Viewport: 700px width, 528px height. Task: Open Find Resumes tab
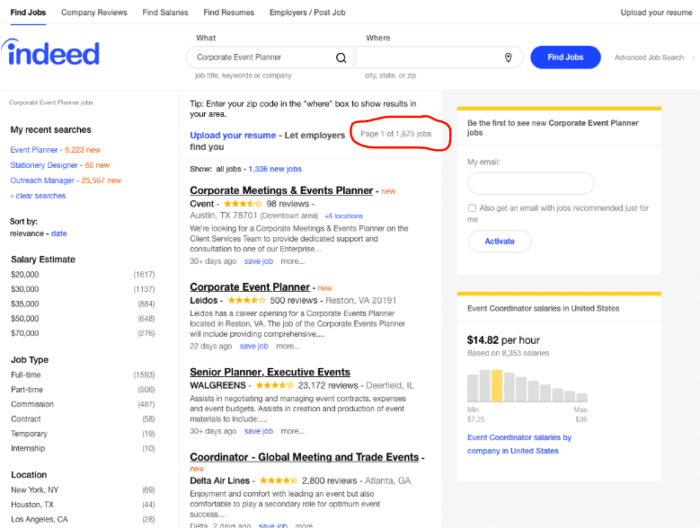tap(229, 12)
